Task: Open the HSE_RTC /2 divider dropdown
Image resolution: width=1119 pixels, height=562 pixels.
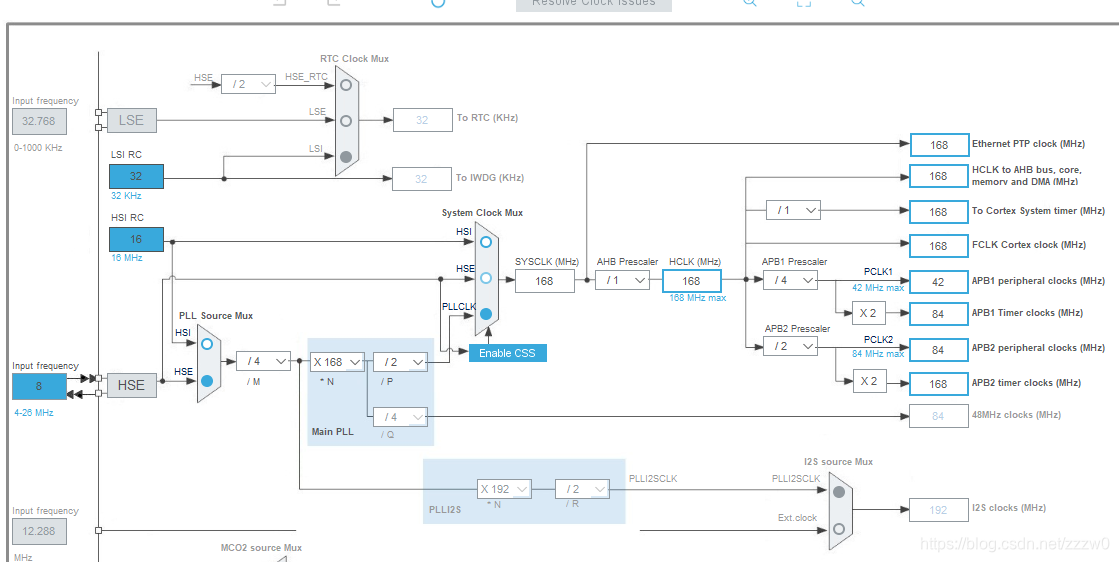Action: point(248,84)
